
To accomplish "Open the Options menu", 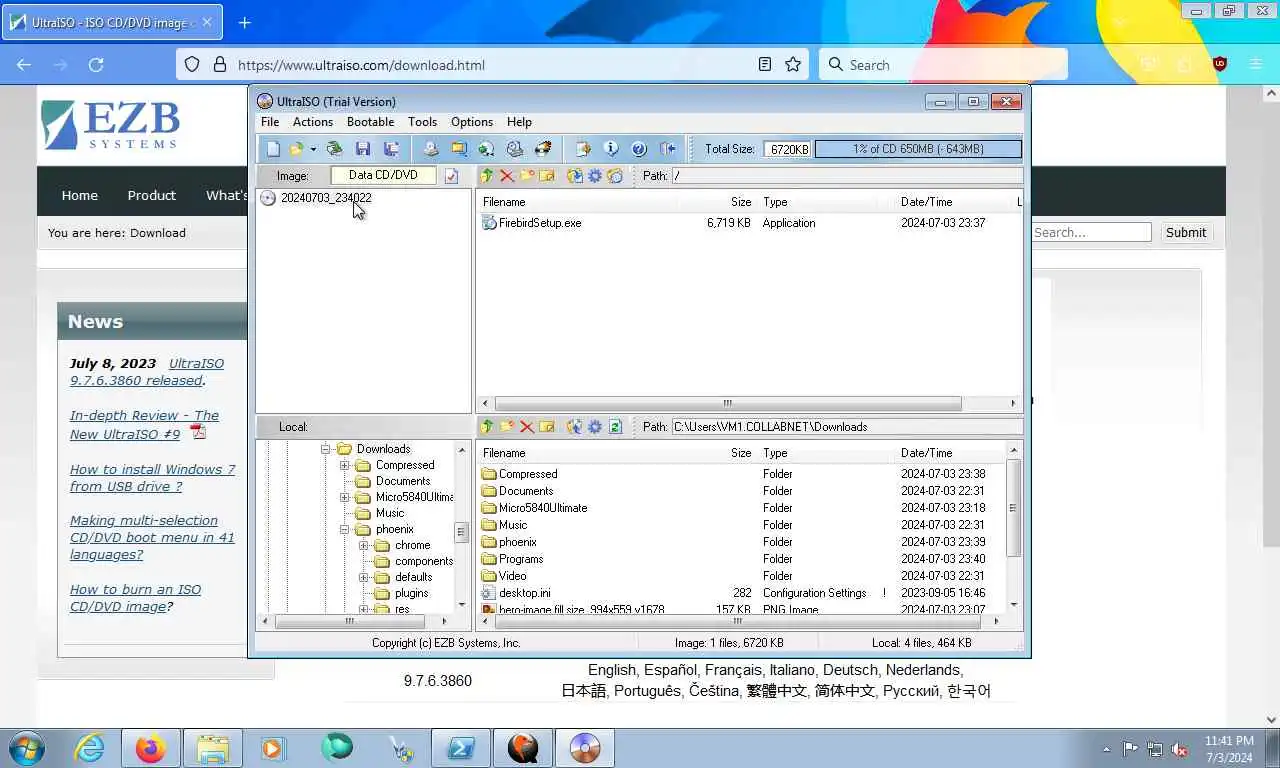I will coord(472,122).
